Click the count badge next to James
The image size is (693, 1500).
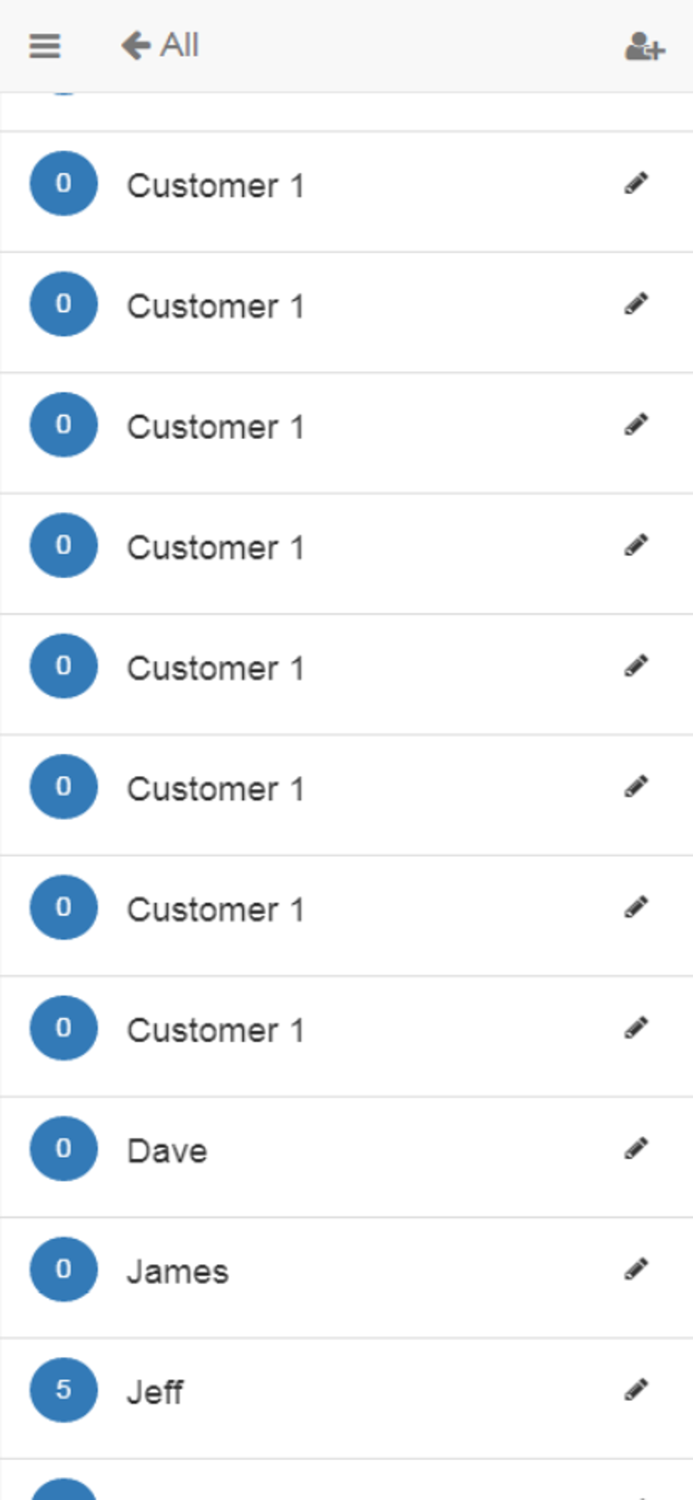pyautogui.click(x=63, y=1268)
